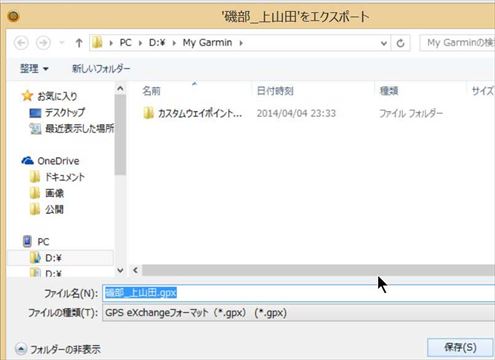This screenshot has width=495, height=360.
Task: Select My Garmin in the address breadcrumb
Action: tap(207, 43)
